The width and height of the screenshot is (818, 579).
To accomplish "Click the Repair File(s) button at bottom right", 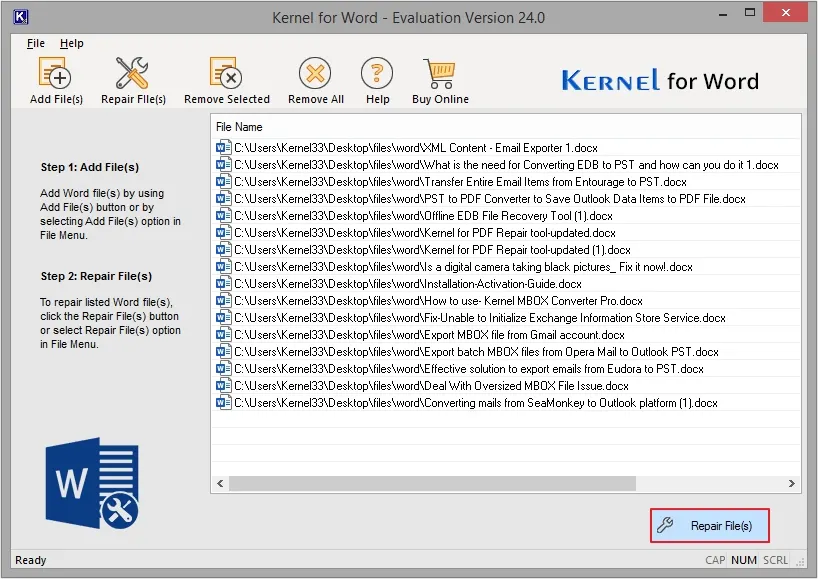I will coord(709,526).
